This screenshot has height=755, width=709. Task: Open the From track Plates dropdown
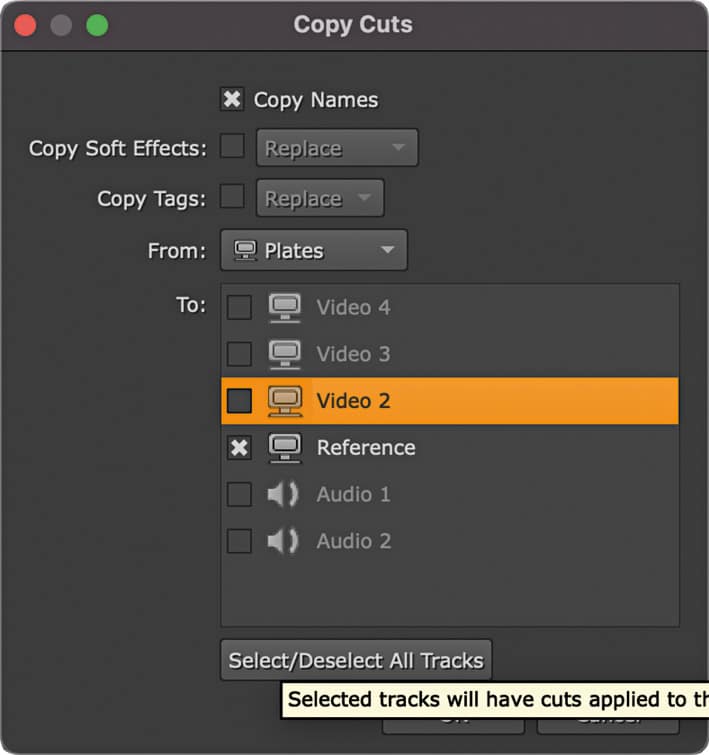click(314, 250)
